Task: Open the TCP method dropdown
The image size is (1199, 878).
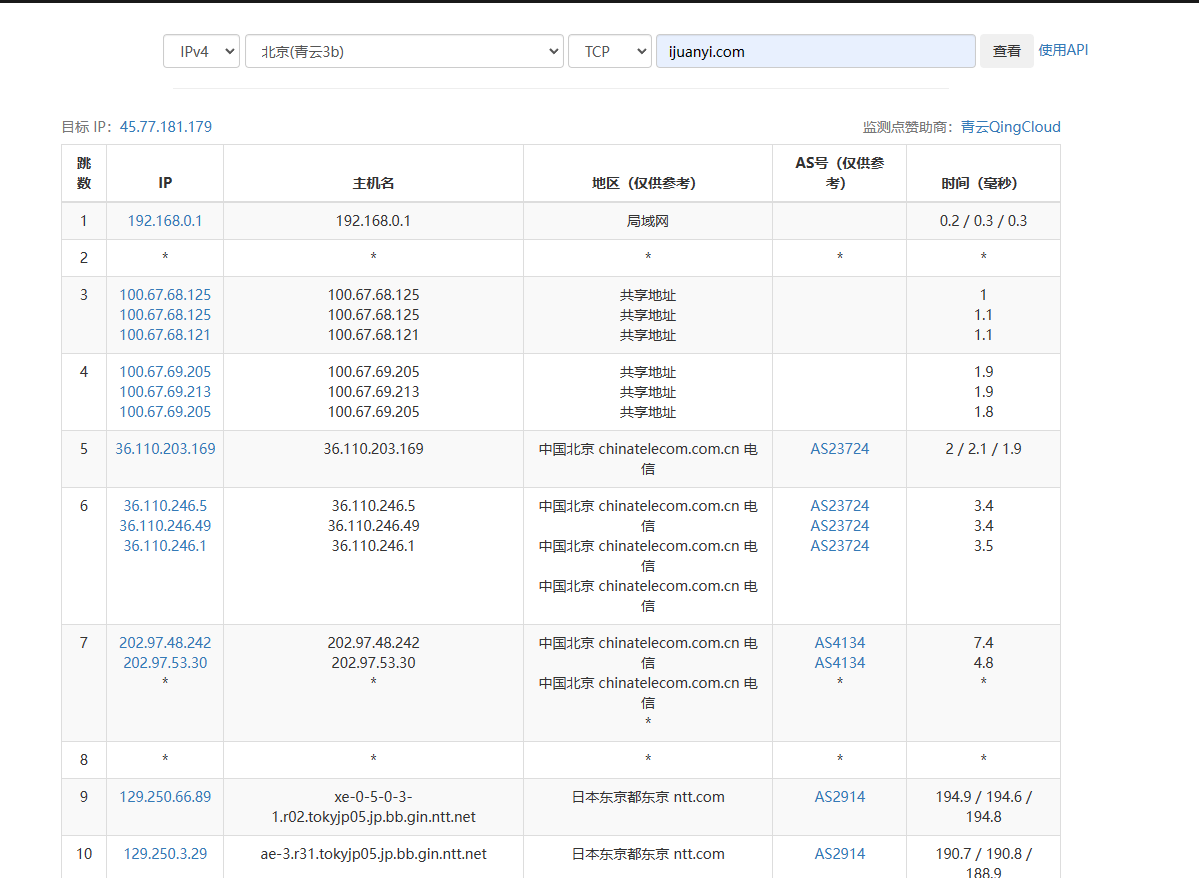Action: [x=610, y=52]
